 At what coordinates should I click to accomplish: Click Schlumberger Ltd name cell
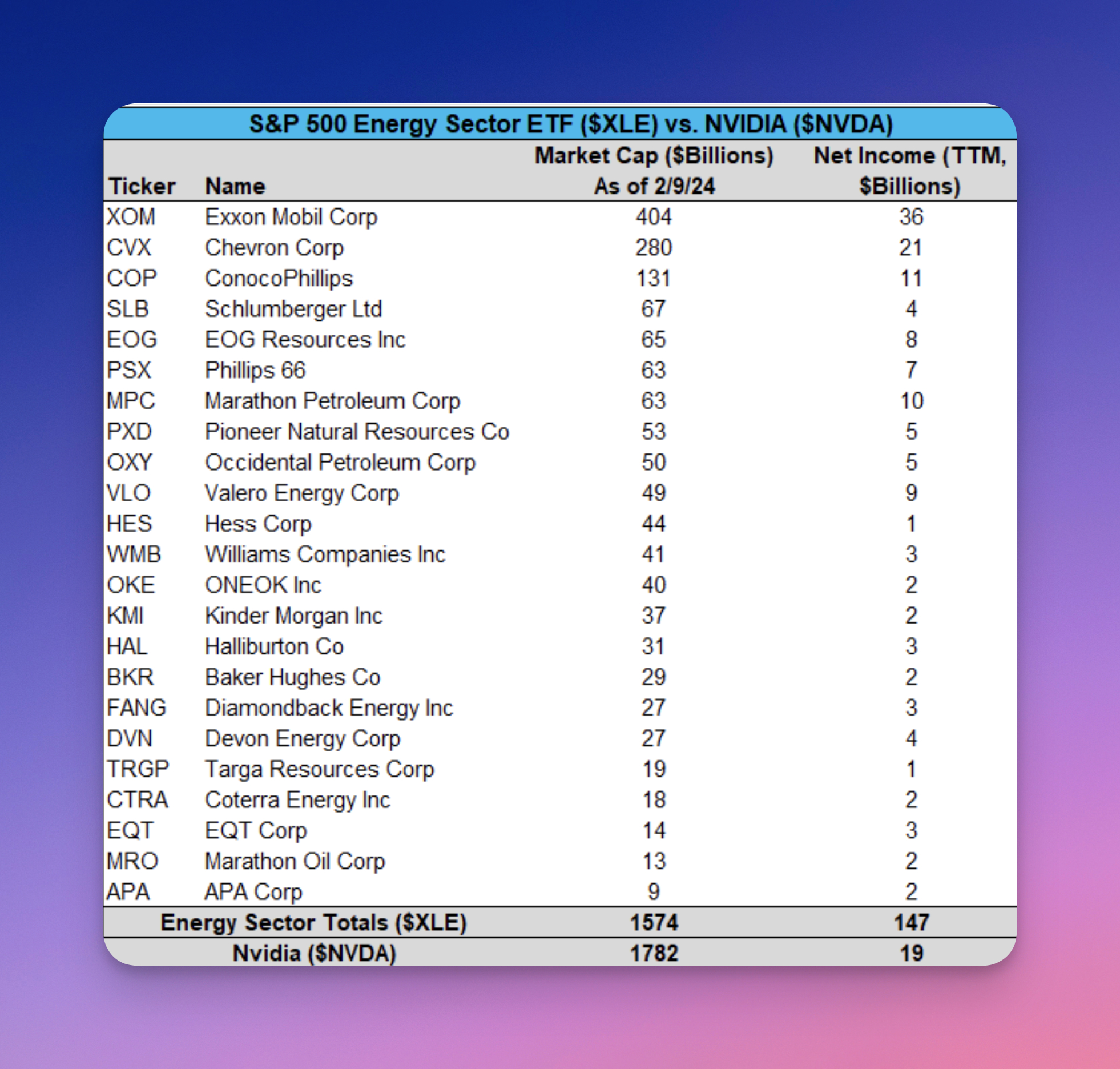click(x=293, y=309)
